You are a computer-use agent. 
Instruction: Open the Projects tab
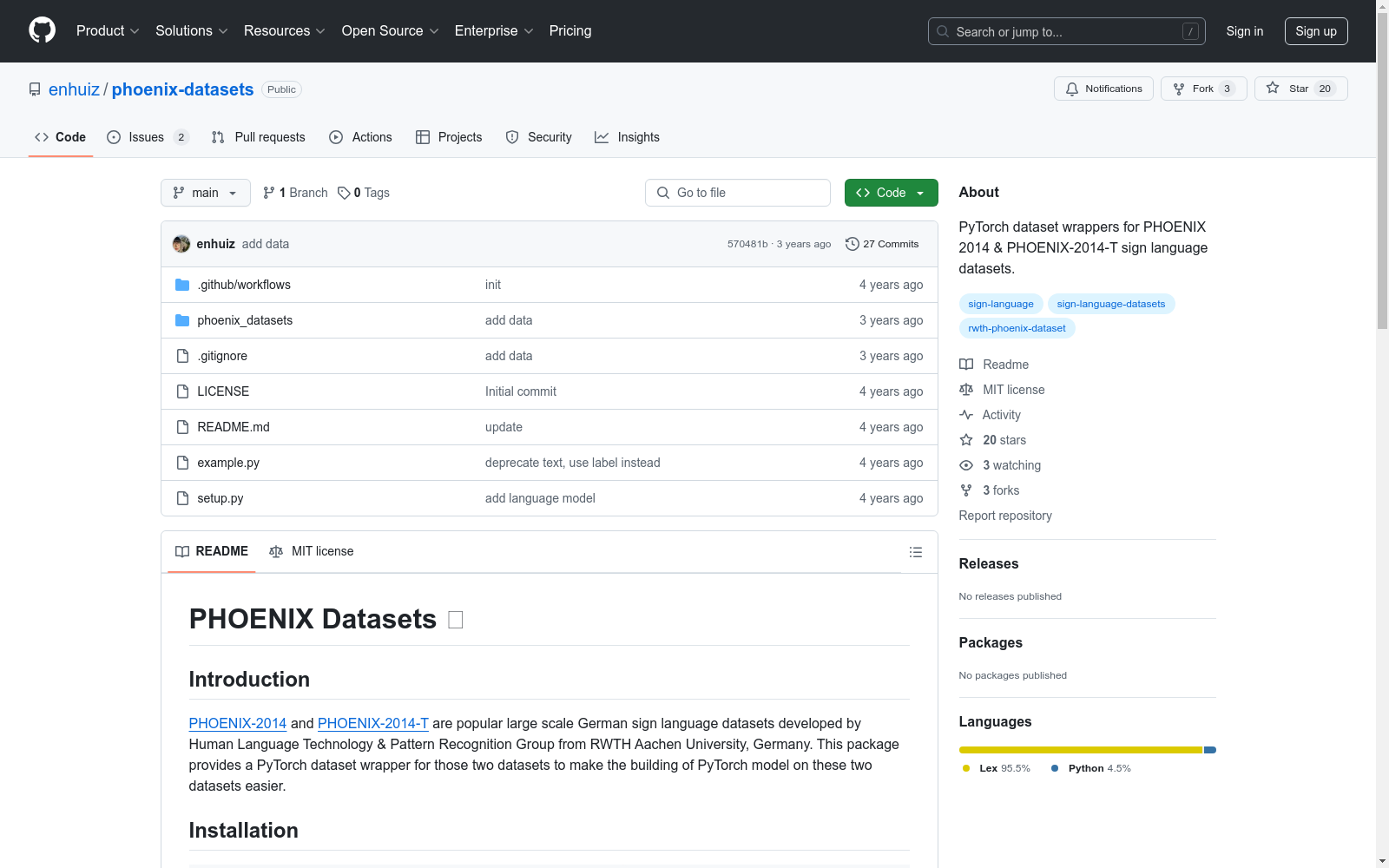tap(449, 137)
